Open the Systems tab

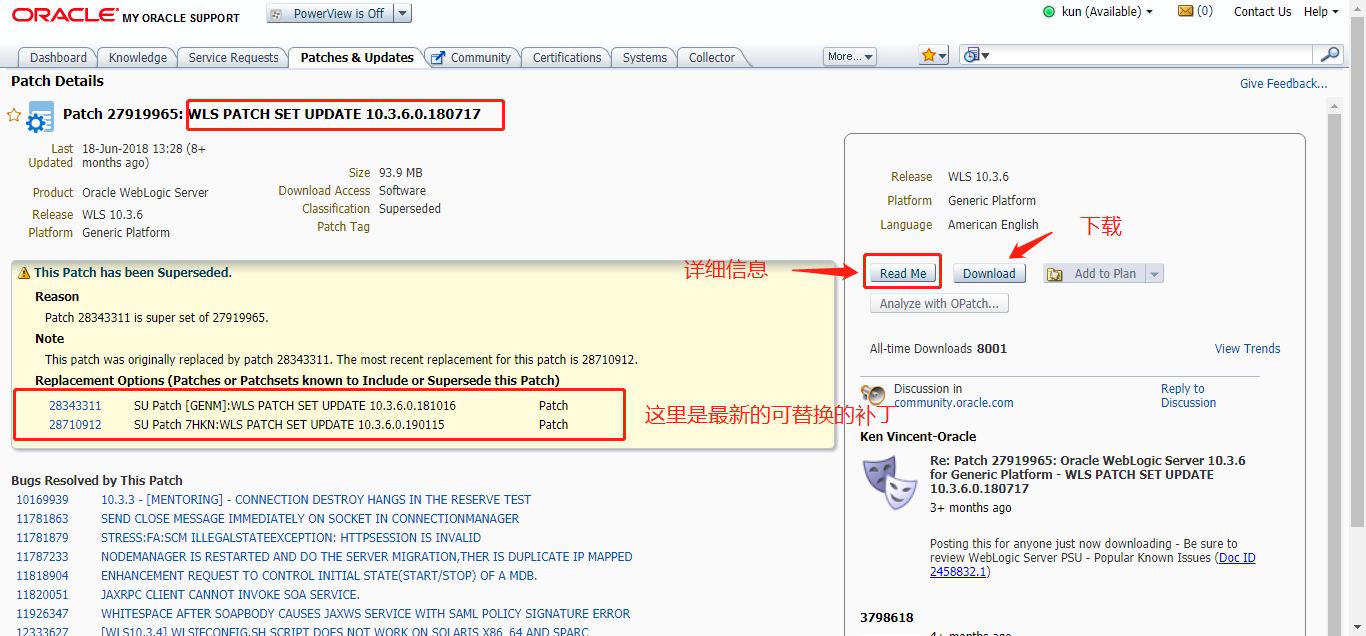pos(645,57)
